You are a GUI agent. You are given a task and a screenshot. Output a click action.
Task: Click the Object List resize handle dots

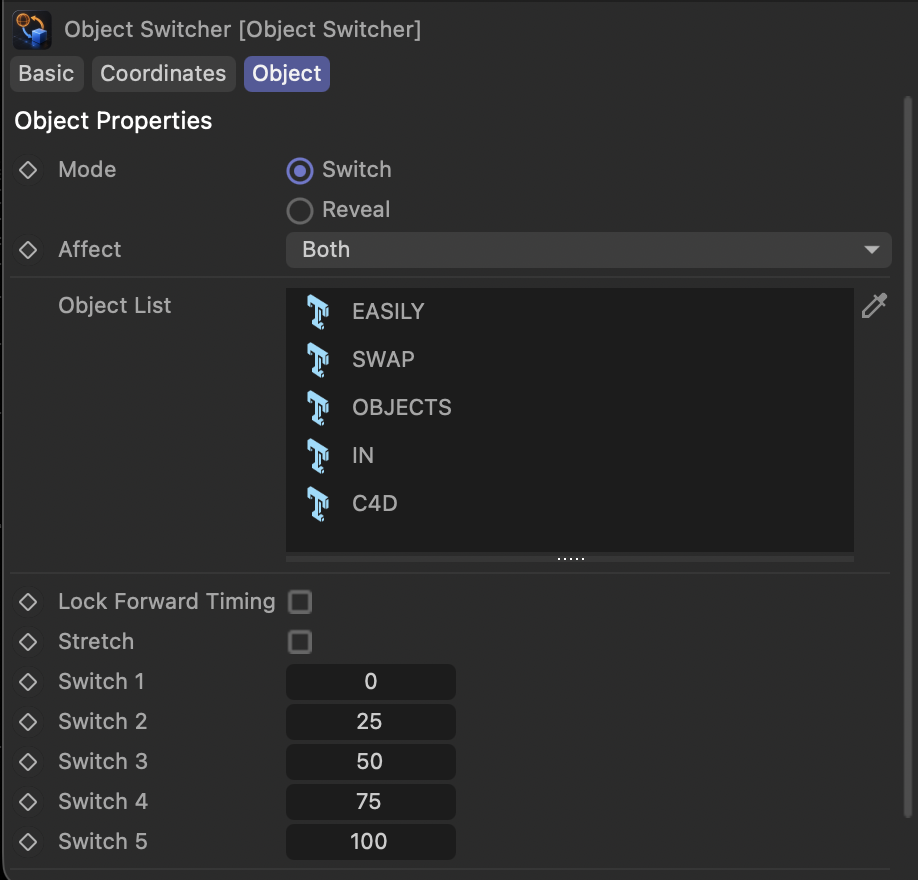coord(571,559)
